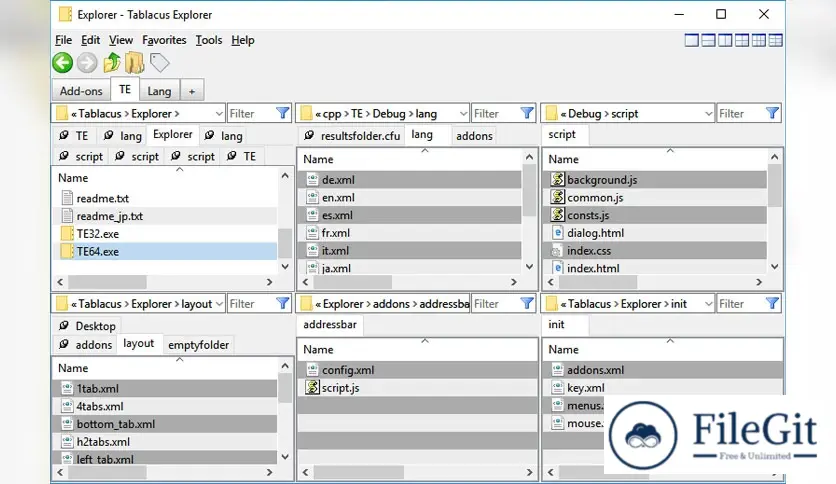836x484 pixels.
Task: Open the Help menu
Action: point(243,40)
